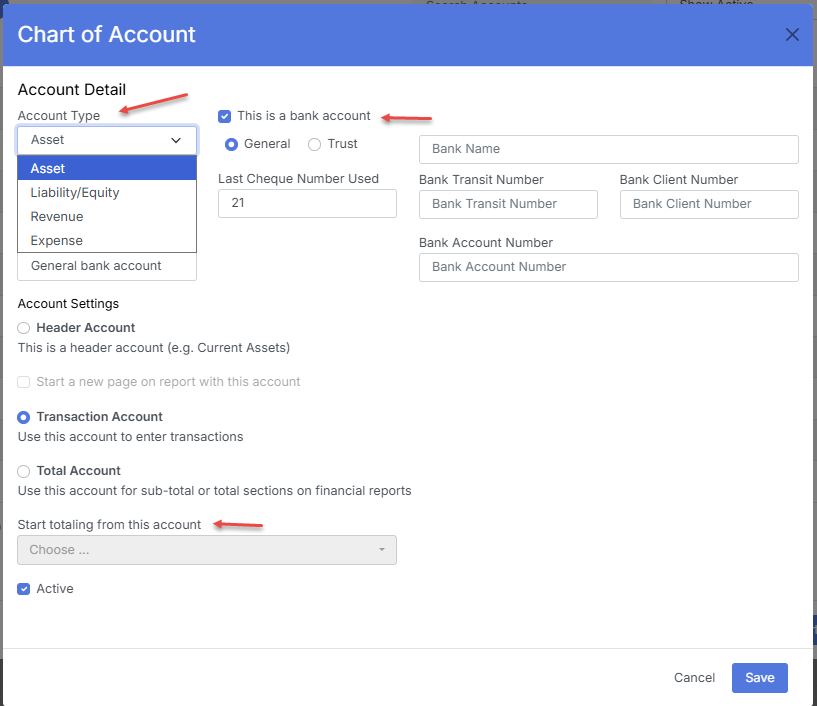
Task: Select Expense account type option
Action: pyautogui.click(x=107, y=240)
